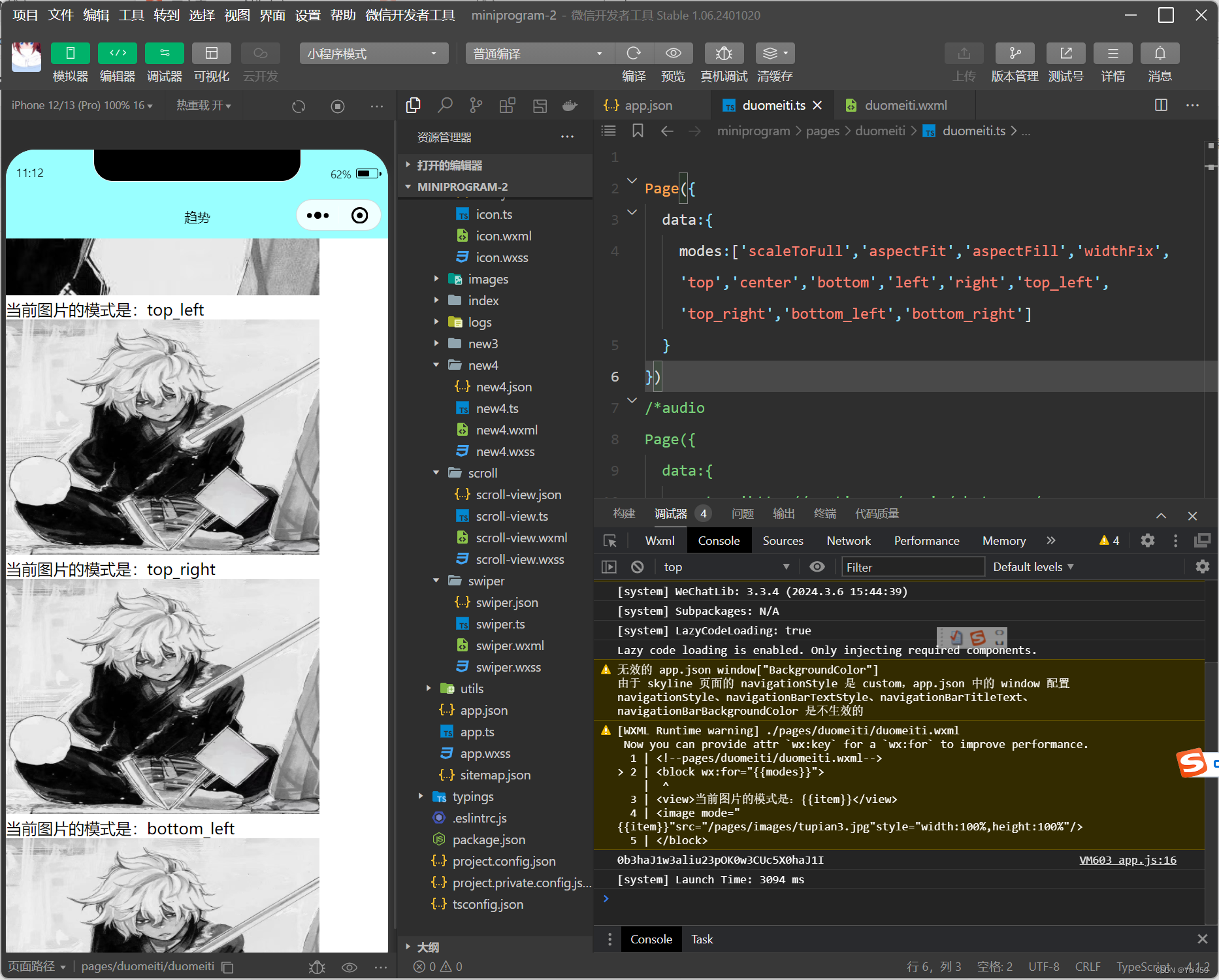Click the simulator refresh icon
The image size is (1219, 980).
pyautogui.click(x=299, y=106)
